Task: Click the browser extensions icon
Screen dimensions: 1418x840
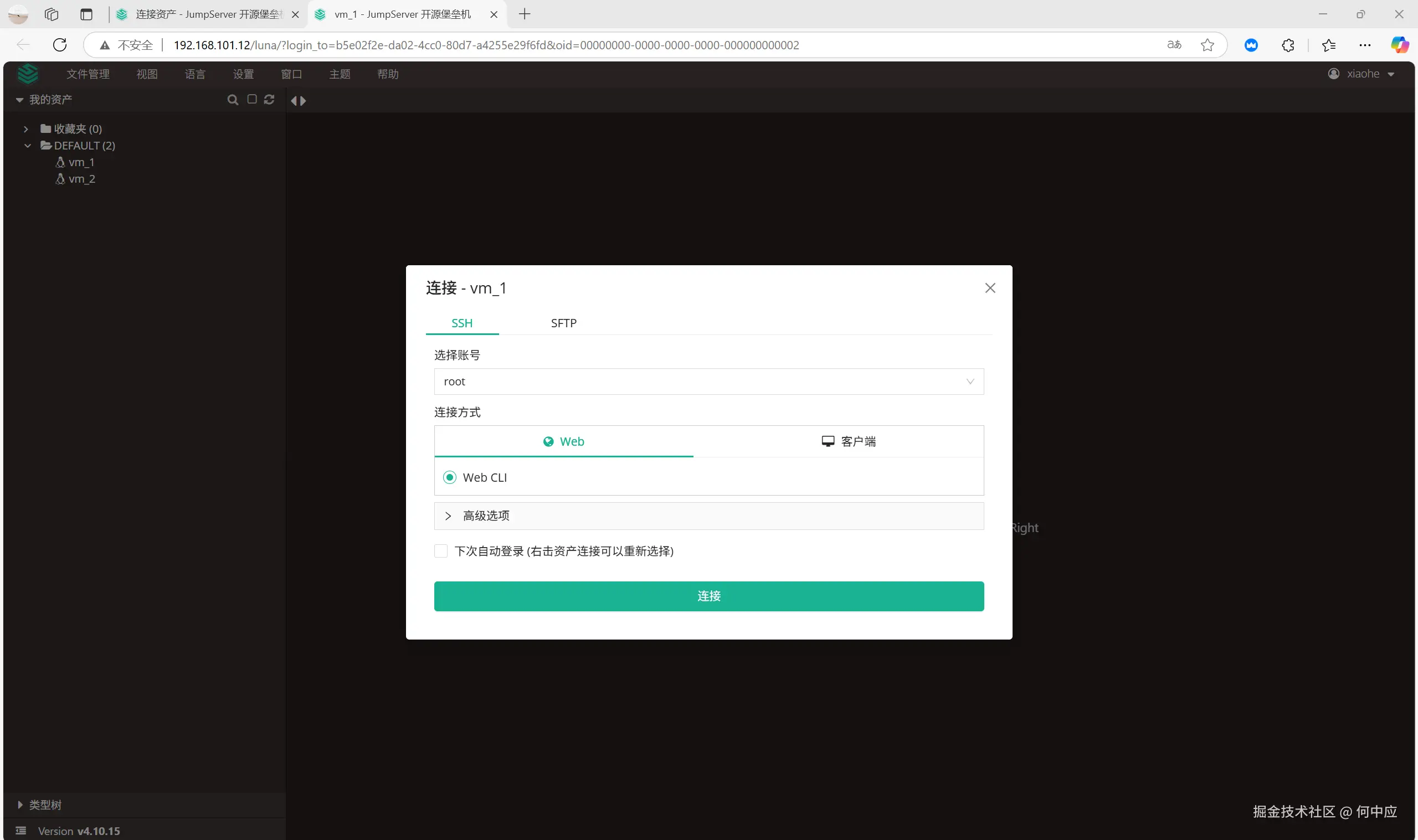Action: pos(1287,45)
